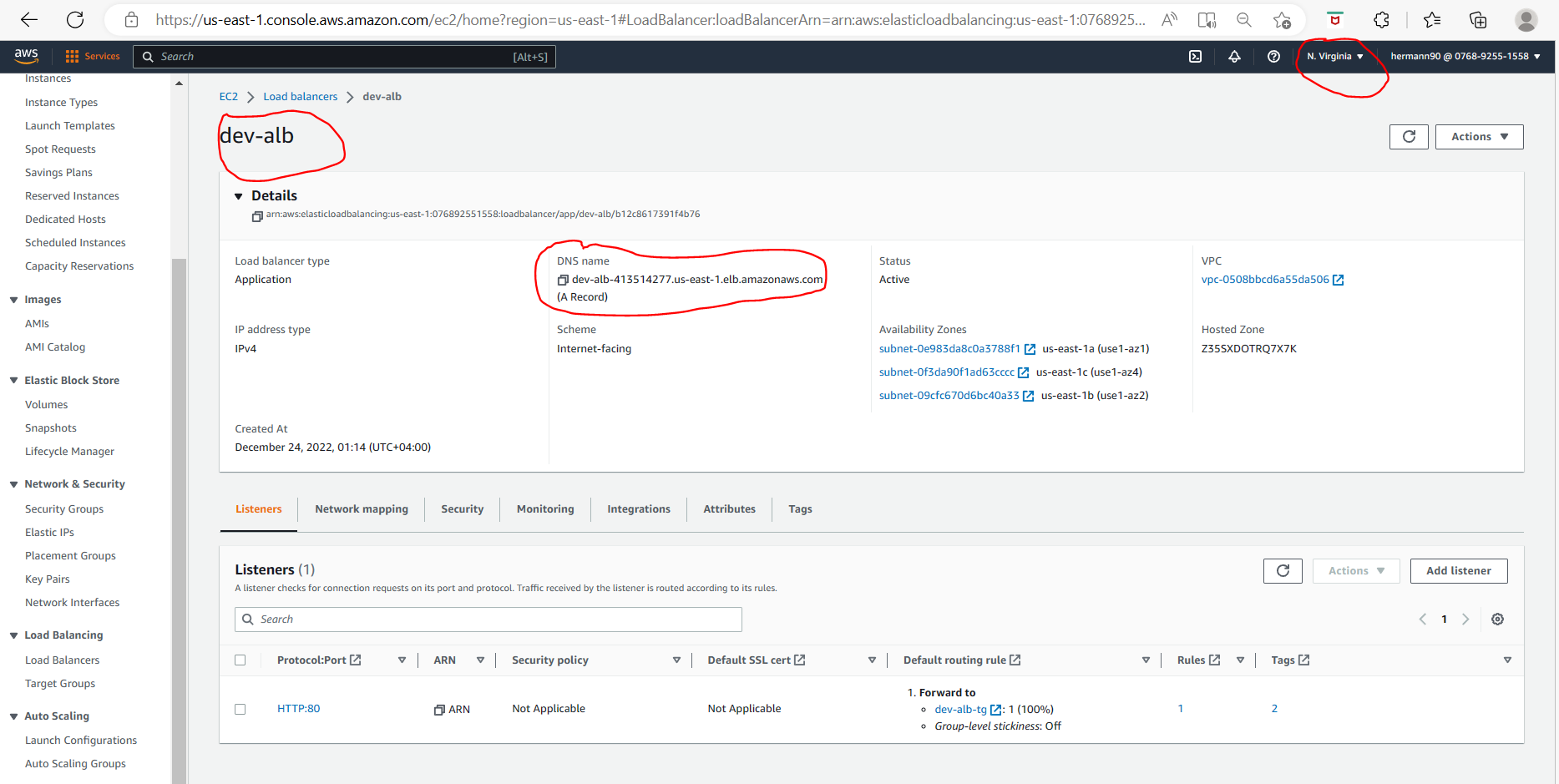Open the browser extensions puzzle icon
1559x784 pixels.
pyautogui.click(x=1381, y=19)
